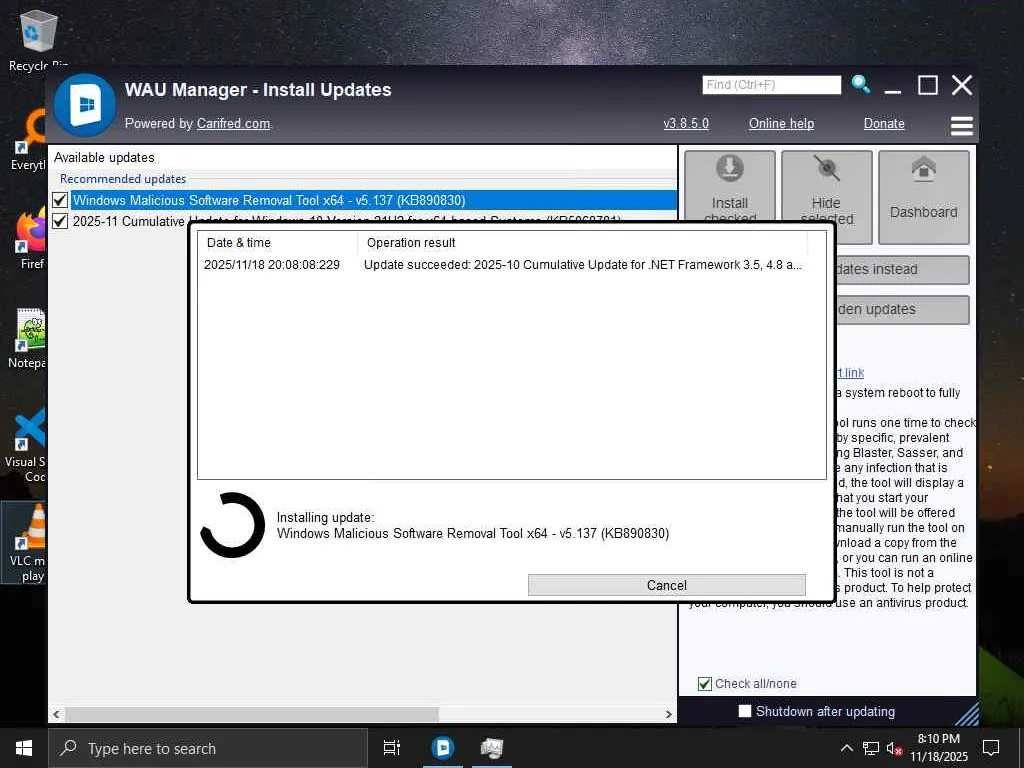Click the network tray icon
Viewport: 1024px width, 768px height.
tap(871, 748)
